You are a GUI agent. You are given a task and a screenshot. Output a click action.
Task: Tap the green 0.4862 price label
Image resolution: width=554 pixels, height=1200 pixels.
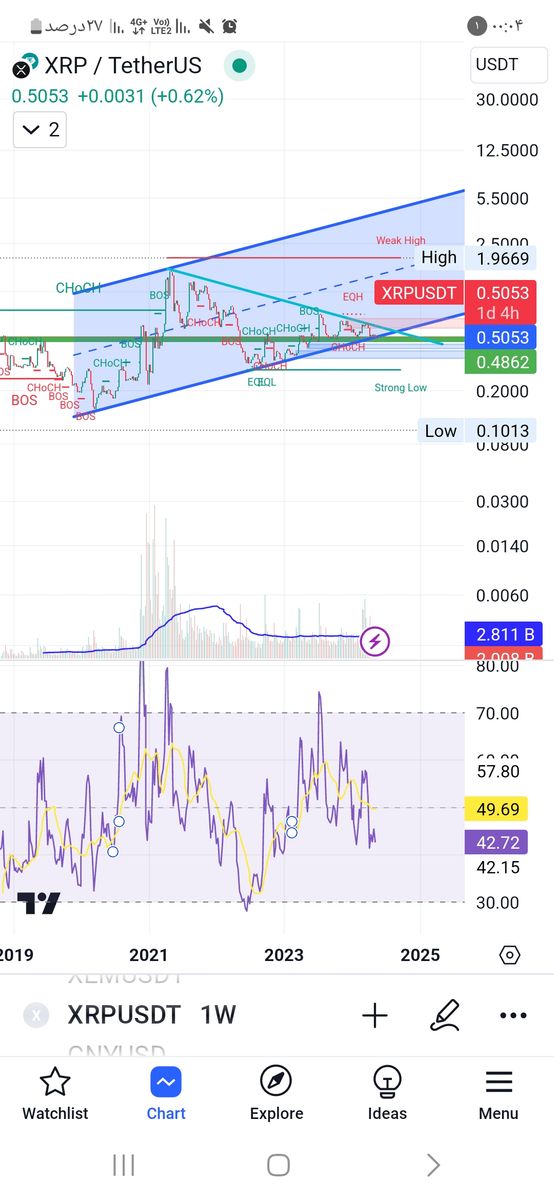click(502, 362)
